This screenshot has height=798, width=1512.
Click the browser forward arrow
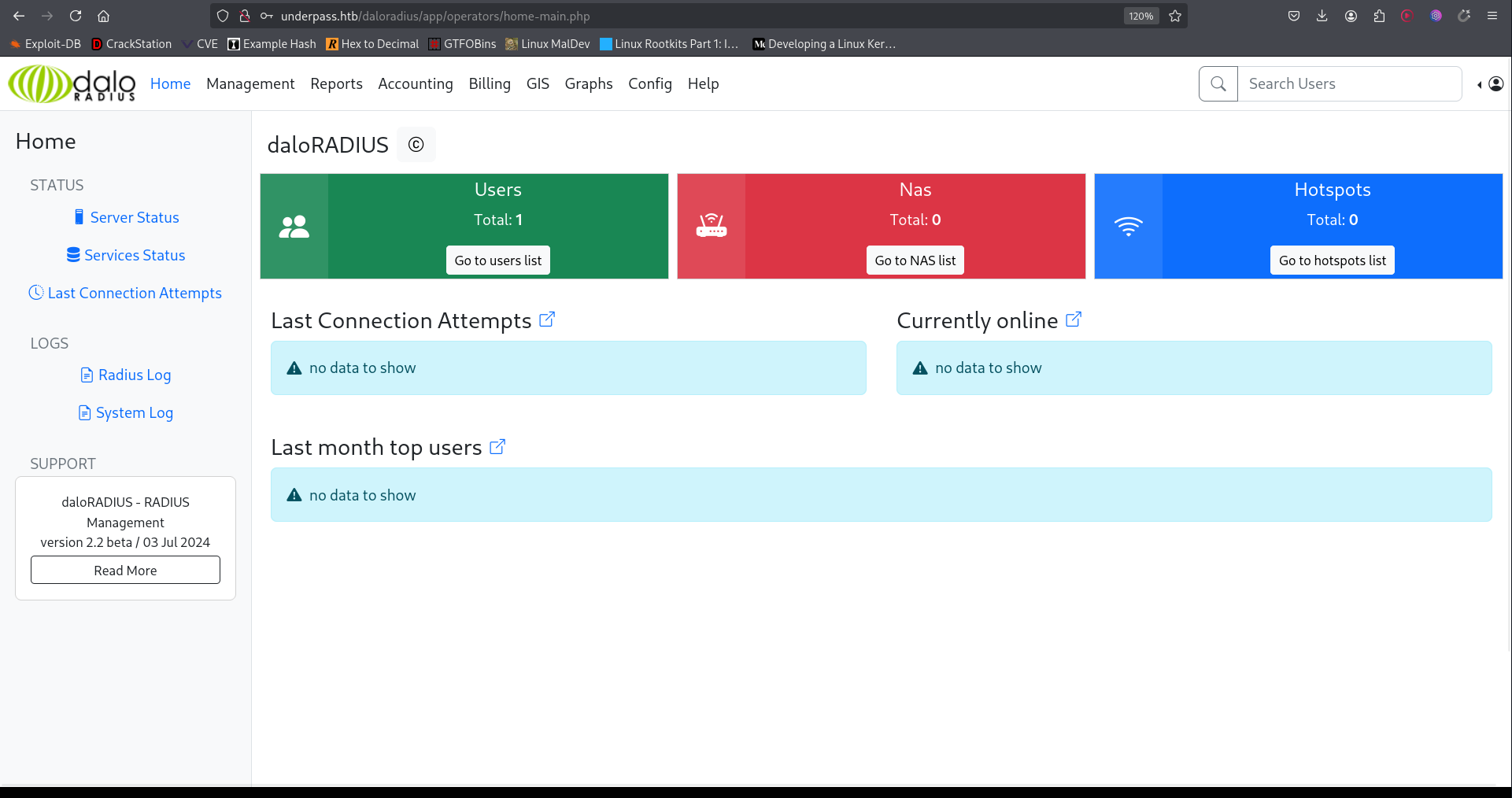[47, 16]
